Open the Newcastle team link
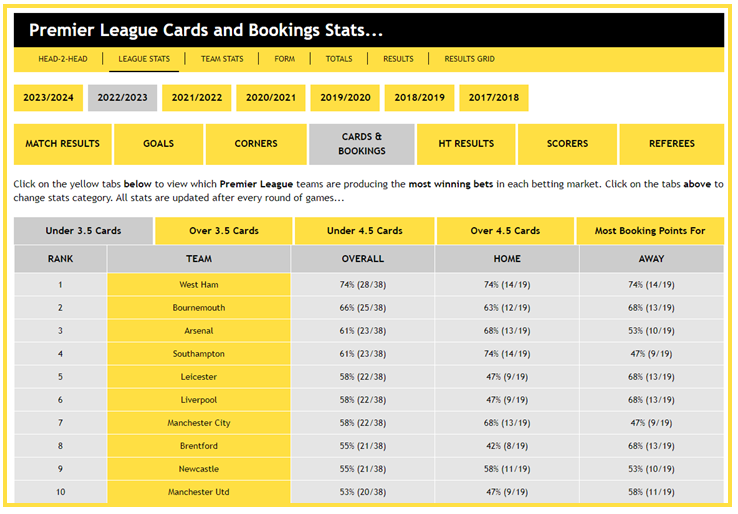This screenshot has width=738, height=514. [x=199, y=469]
